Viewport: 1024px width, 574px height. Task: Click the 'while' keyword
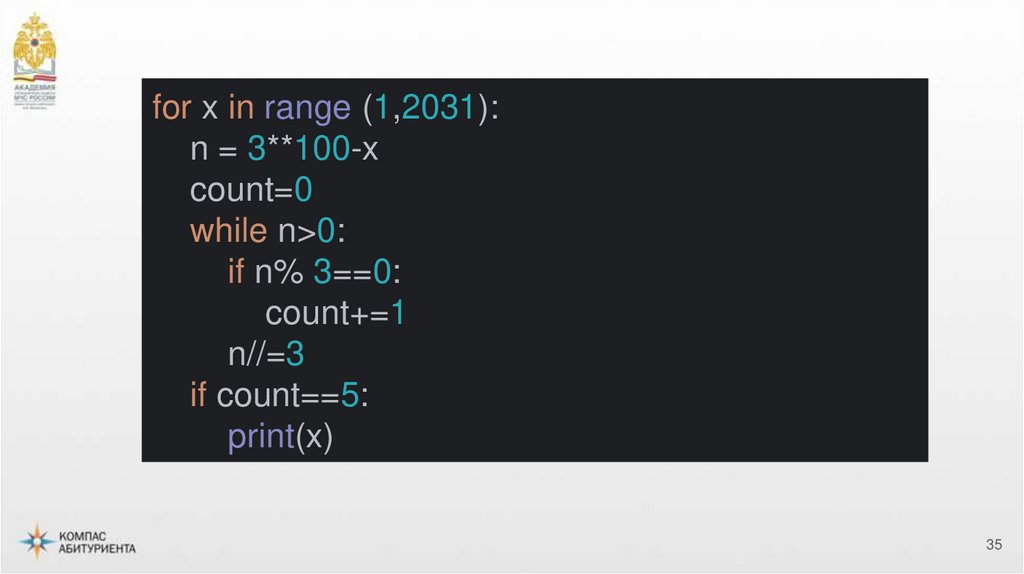(227, 231)
